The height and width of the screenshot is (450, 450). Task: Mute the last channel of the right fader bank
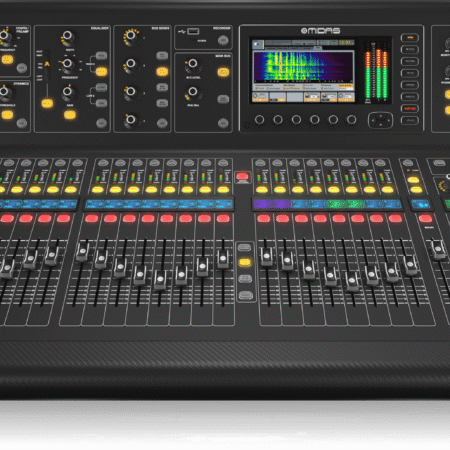coord(395,219)
